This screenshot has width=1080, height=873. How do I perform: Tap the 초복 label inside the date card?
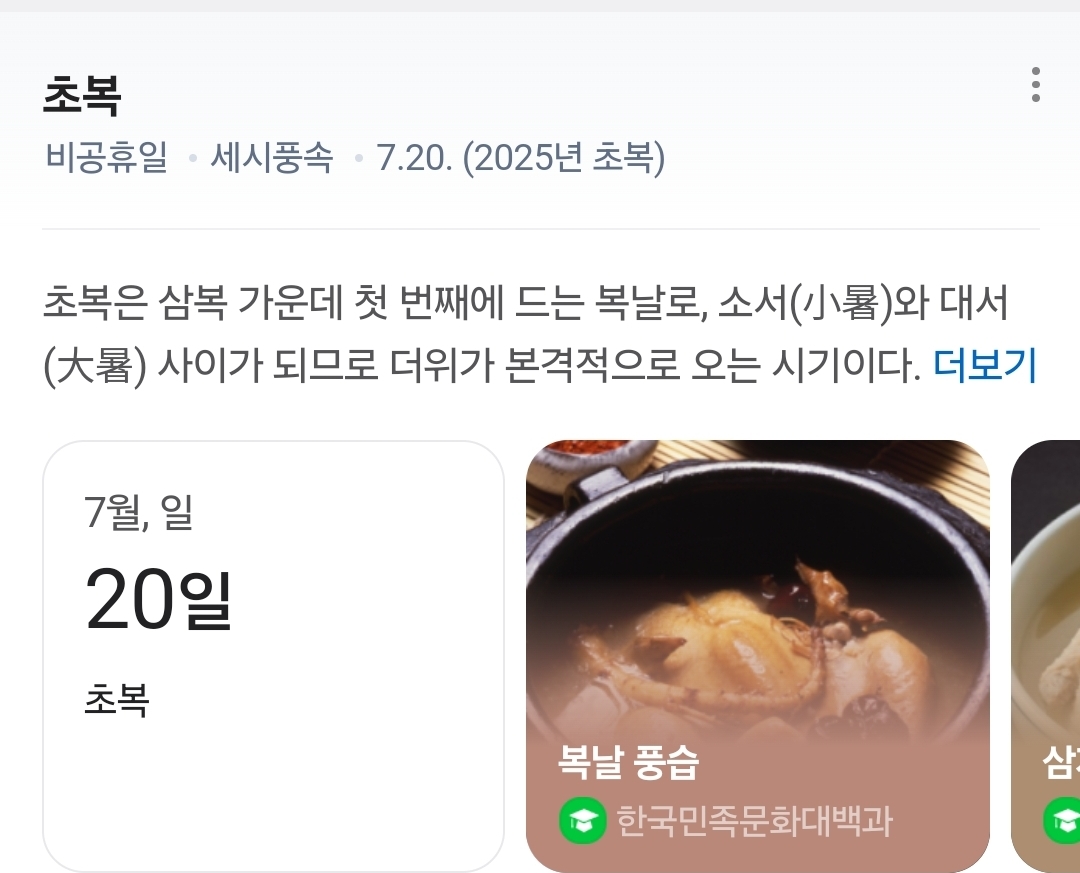coord(116,699)
